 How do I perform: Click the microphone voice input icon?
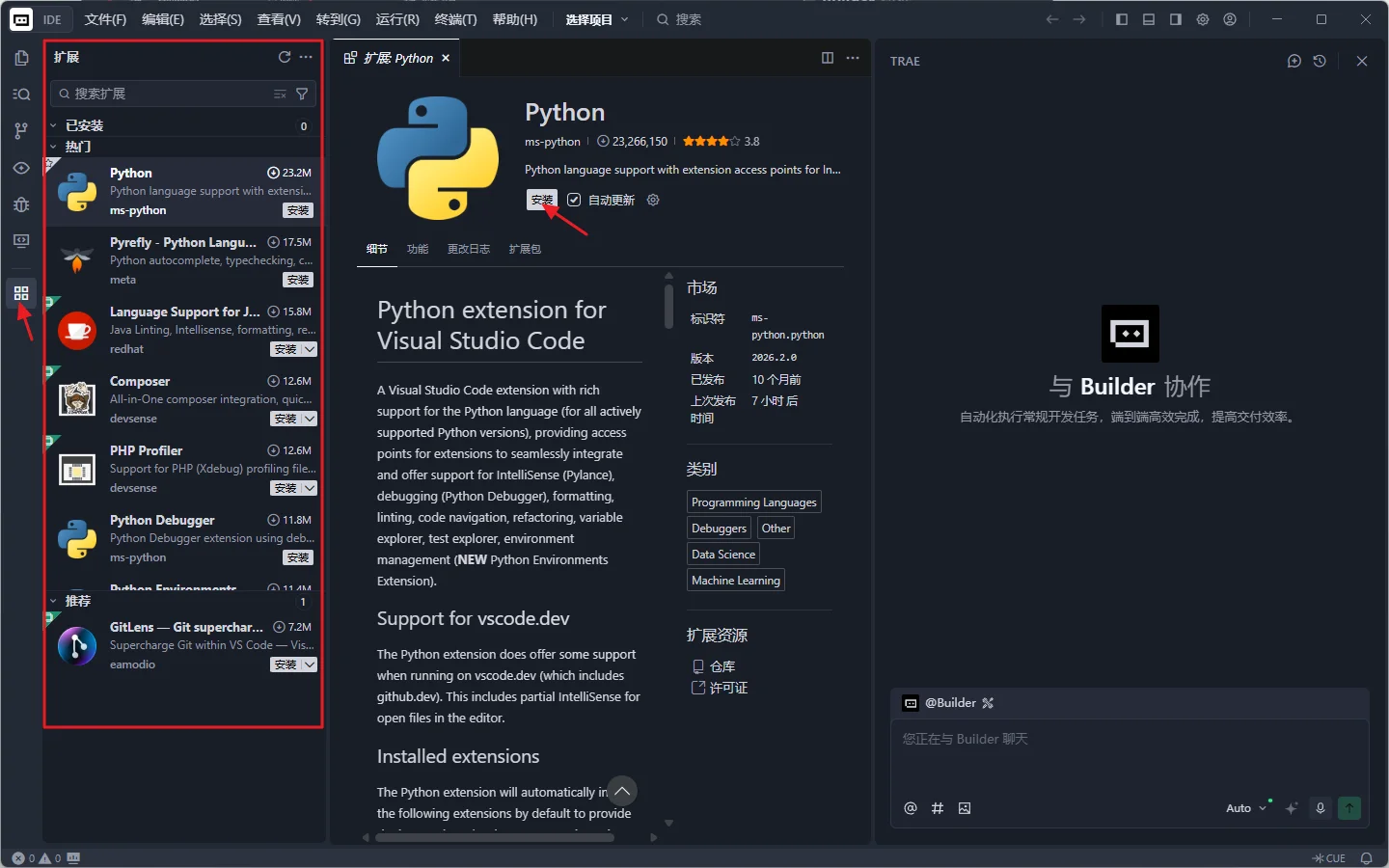point(1321,808)
